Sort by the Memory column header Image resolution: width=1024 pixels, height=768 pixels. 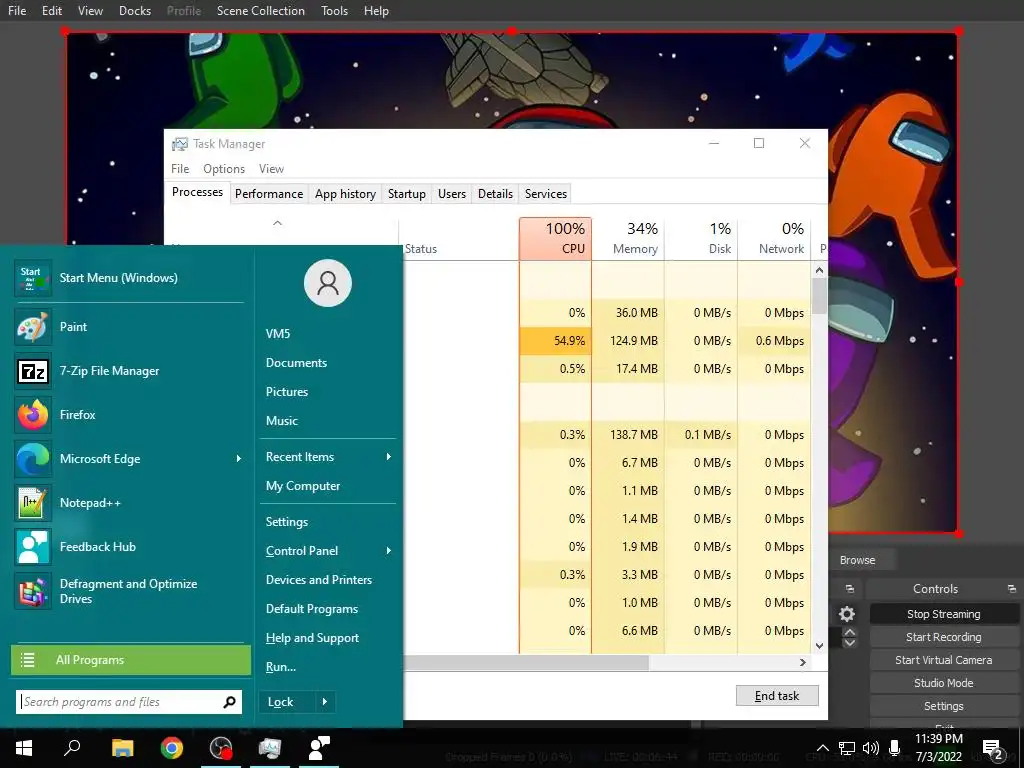(628, 238)
